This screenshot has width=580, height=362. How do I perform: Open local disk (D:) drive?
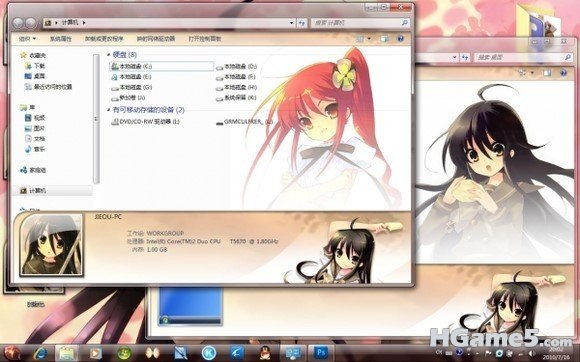point(236,67)
